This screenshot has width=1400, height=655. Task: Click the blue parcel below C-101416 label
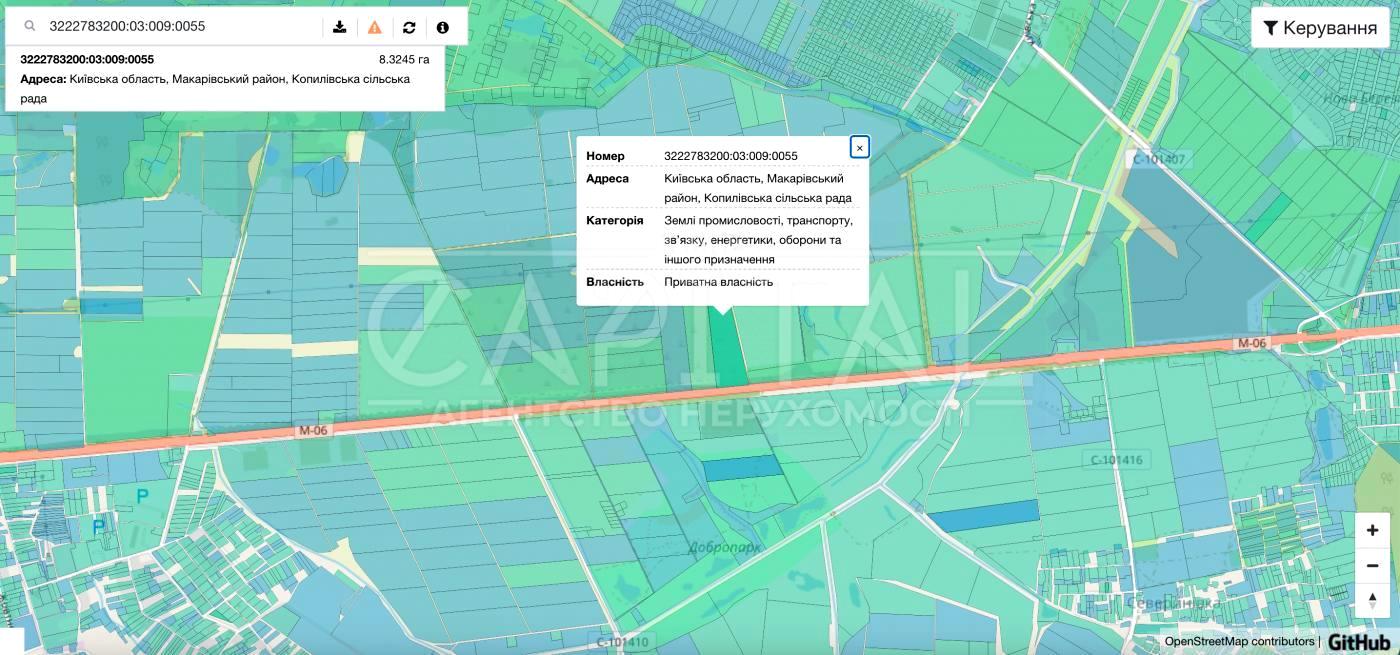(985, 516)
